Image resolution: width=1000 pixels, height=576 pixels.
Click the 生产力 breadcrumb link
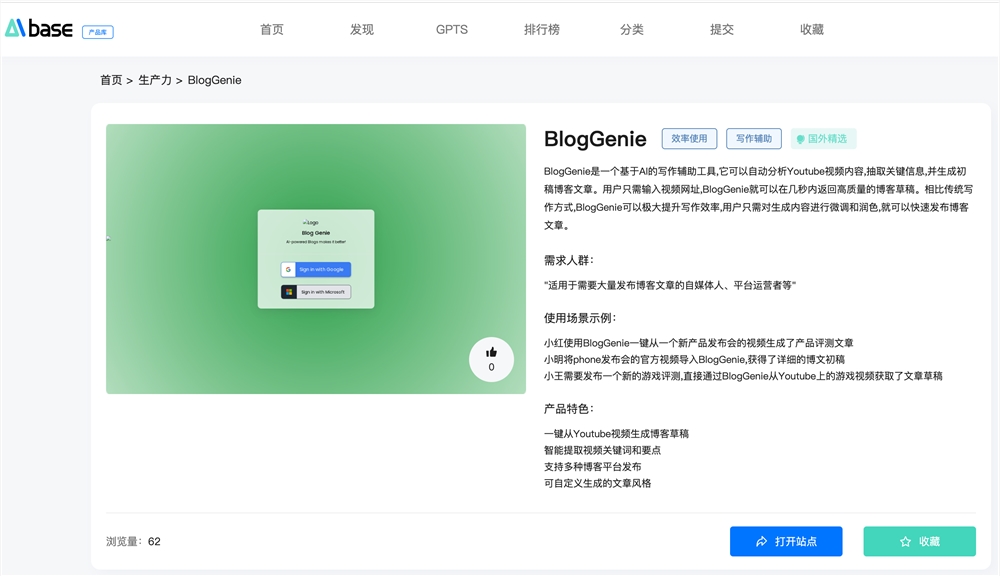155,80
